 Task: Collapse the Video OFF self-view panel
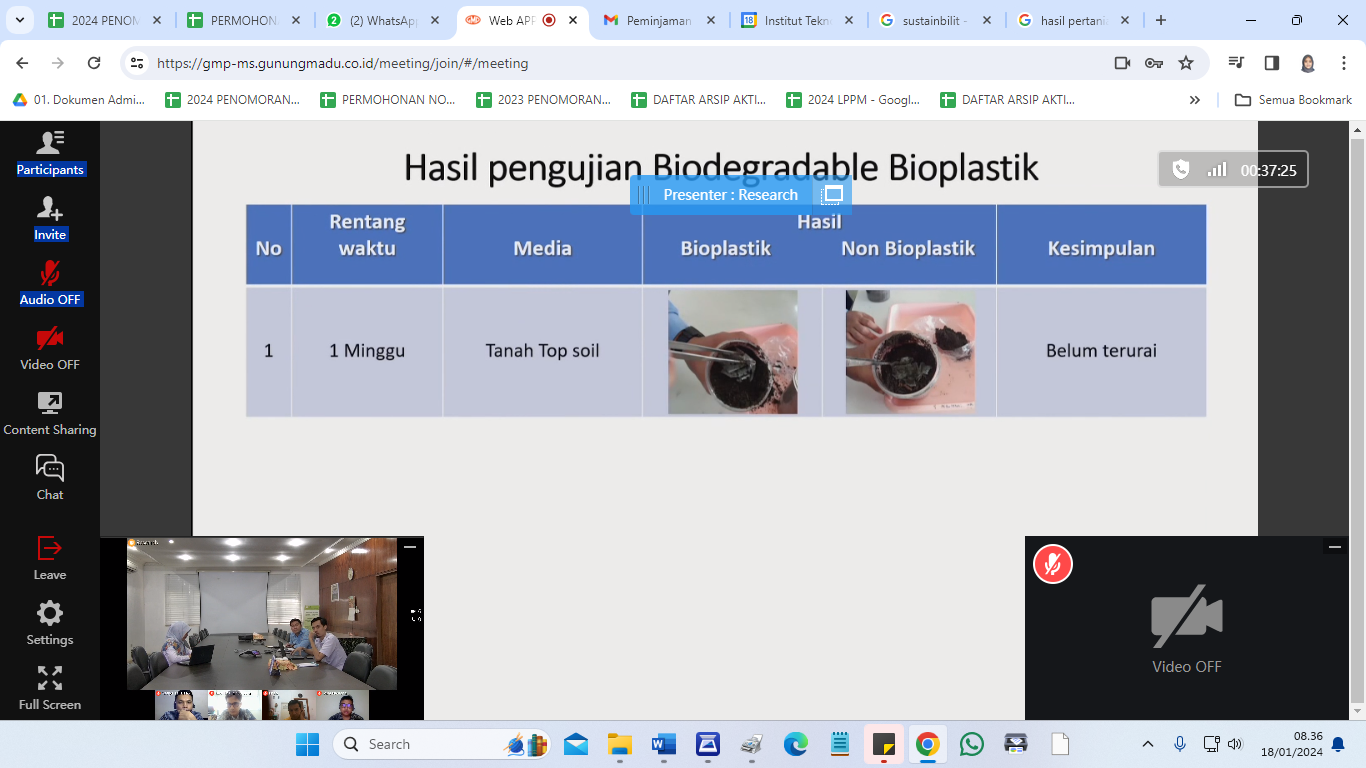[x=1334, y=547]
